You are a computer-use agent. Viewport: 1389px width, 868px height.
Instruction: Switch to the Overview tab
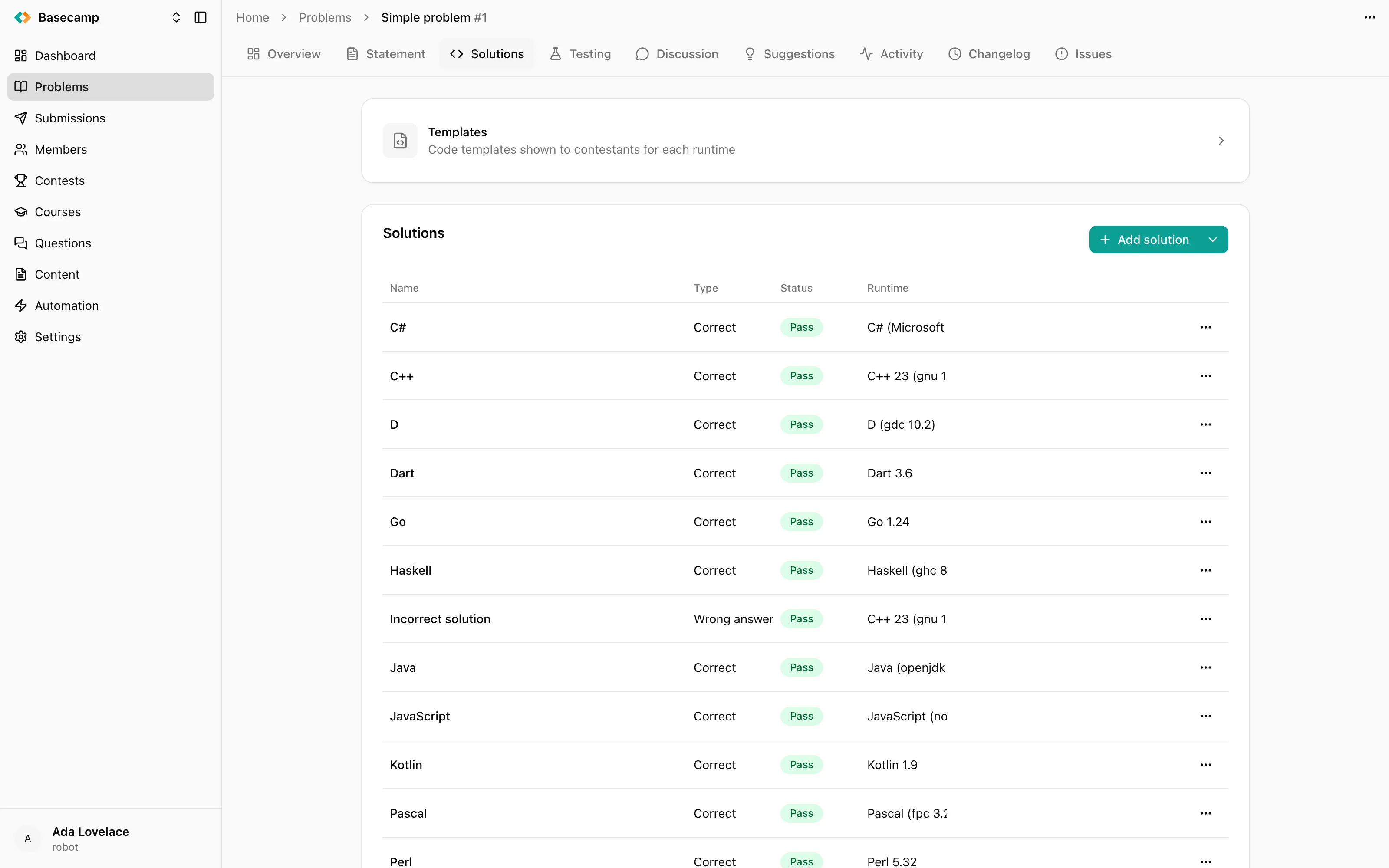click(283, 54)
